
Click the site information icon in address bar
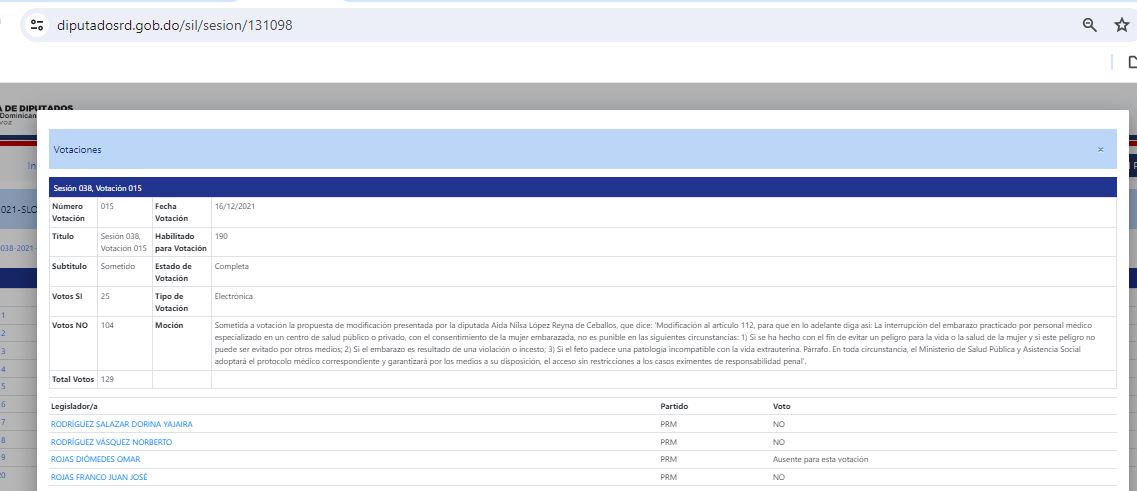(x=37, y=25)
